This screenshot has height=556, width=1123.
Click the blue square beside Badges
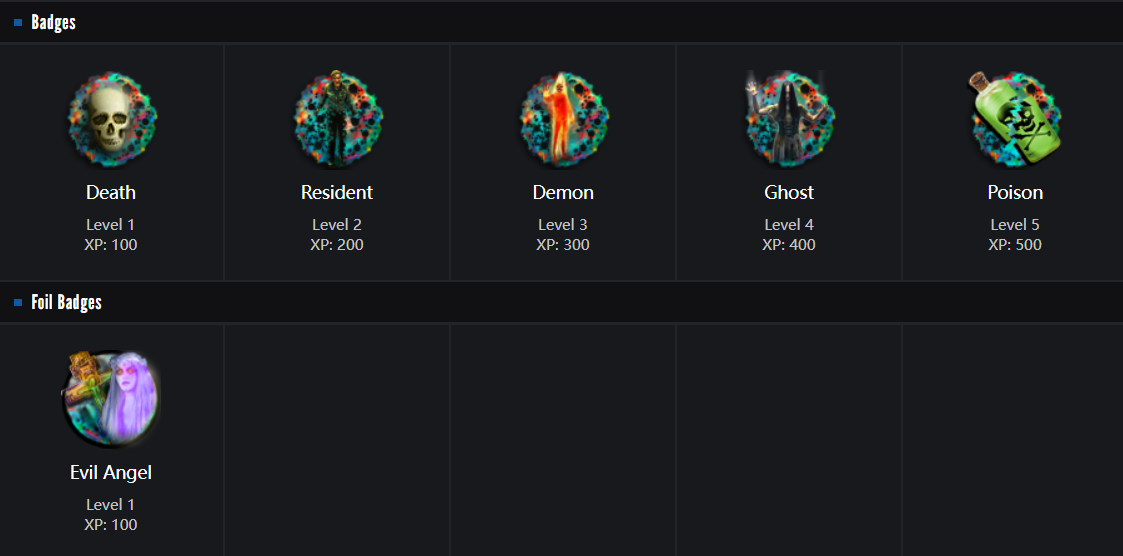[18, 22]
